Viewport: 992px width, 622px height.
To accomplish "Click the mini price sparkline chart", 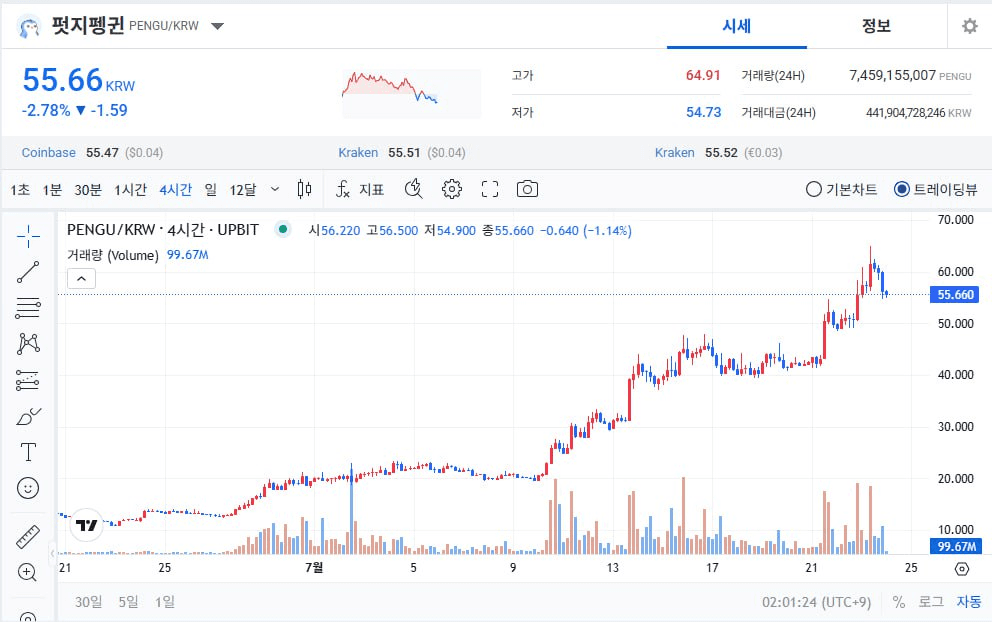I will [x=411, y=94].
